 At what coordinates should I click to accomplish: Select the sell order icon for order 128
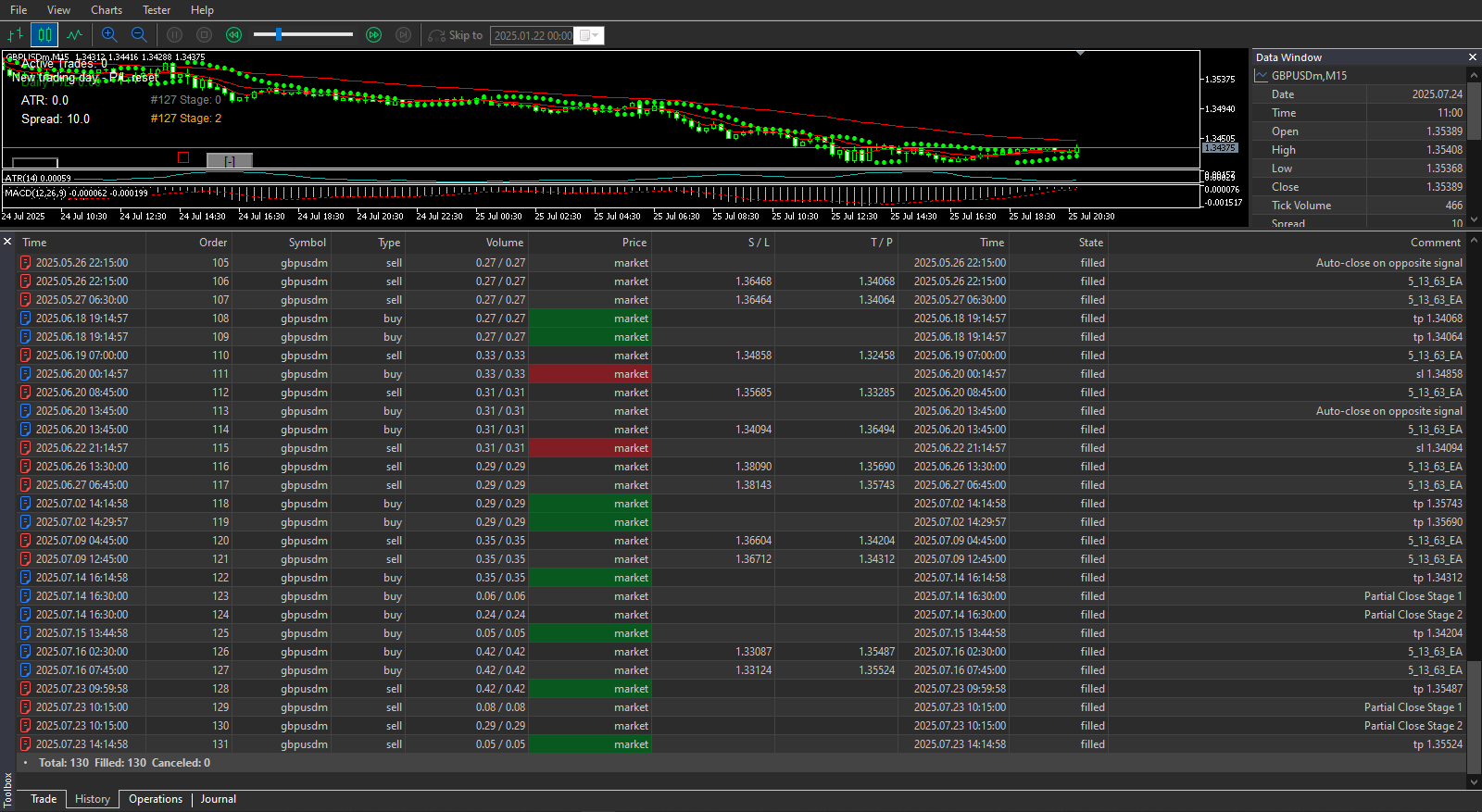point(26,689)
